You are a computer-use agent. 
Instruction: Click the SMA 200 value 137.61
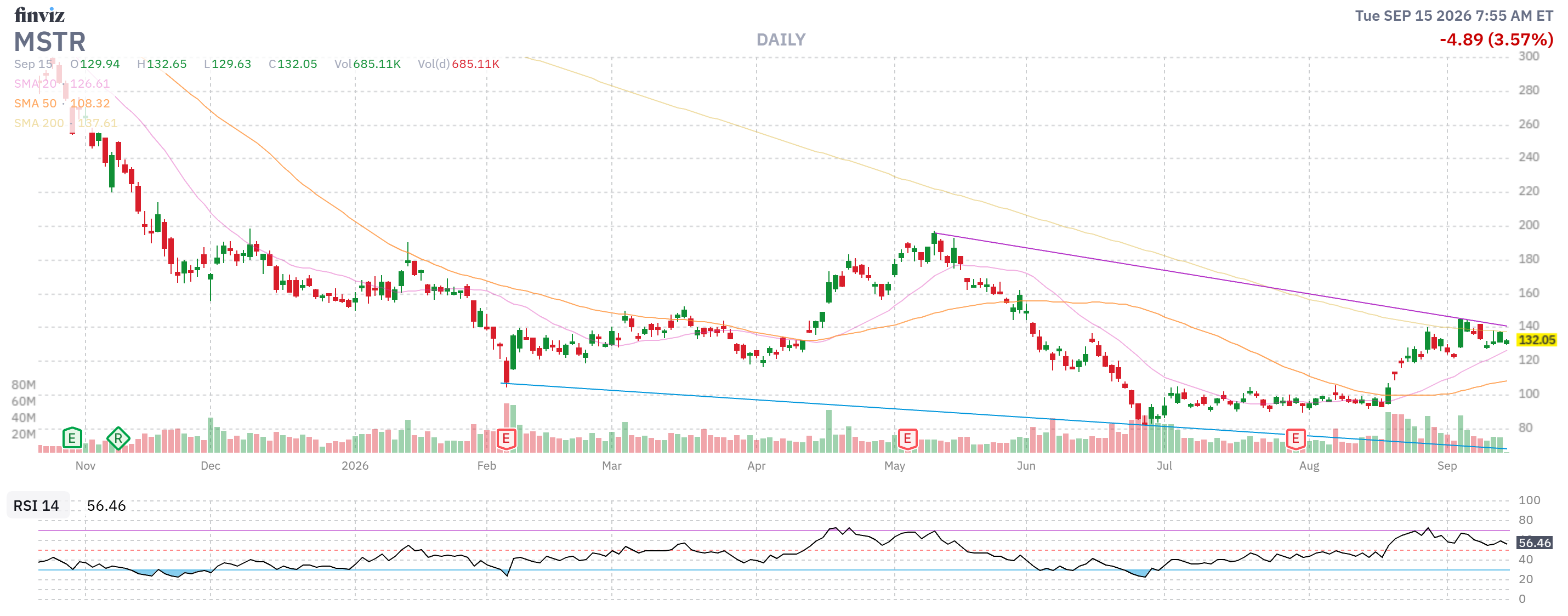[x=98, y=123]
